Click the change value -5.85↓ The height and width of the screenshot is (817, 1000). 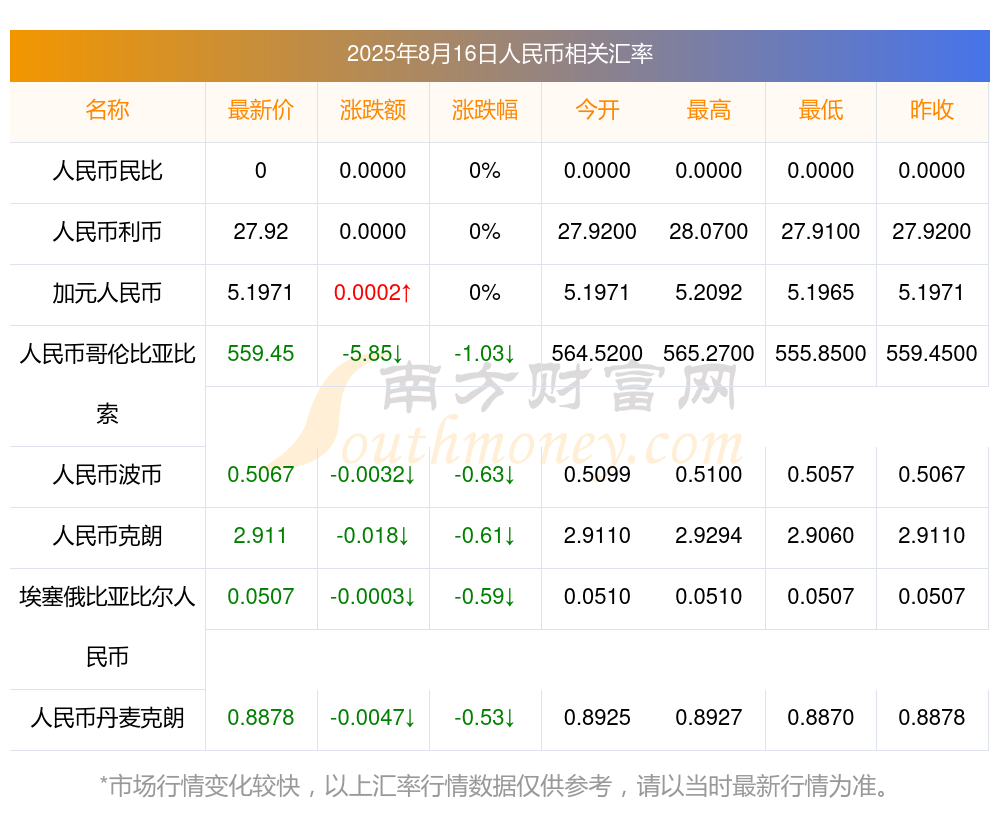point(372,353)
